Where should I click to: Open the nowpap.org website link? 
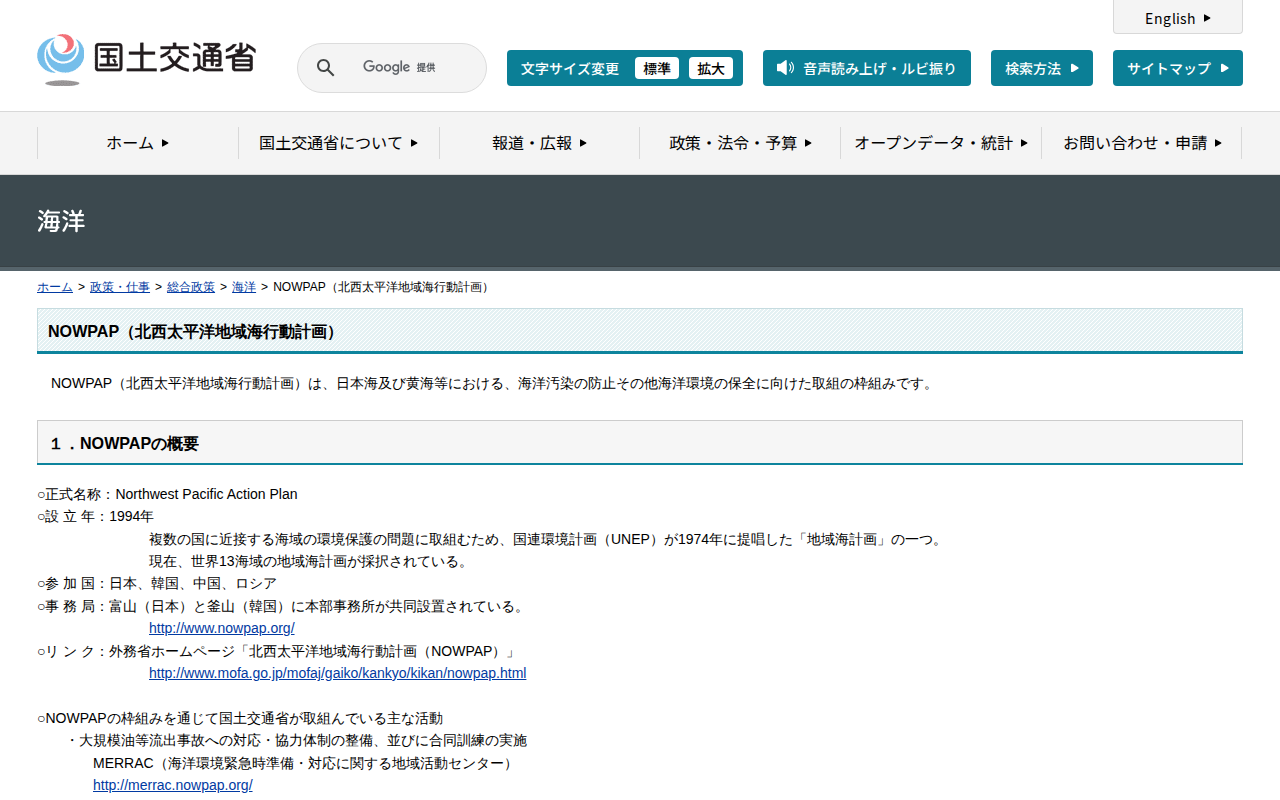point(221,628)
